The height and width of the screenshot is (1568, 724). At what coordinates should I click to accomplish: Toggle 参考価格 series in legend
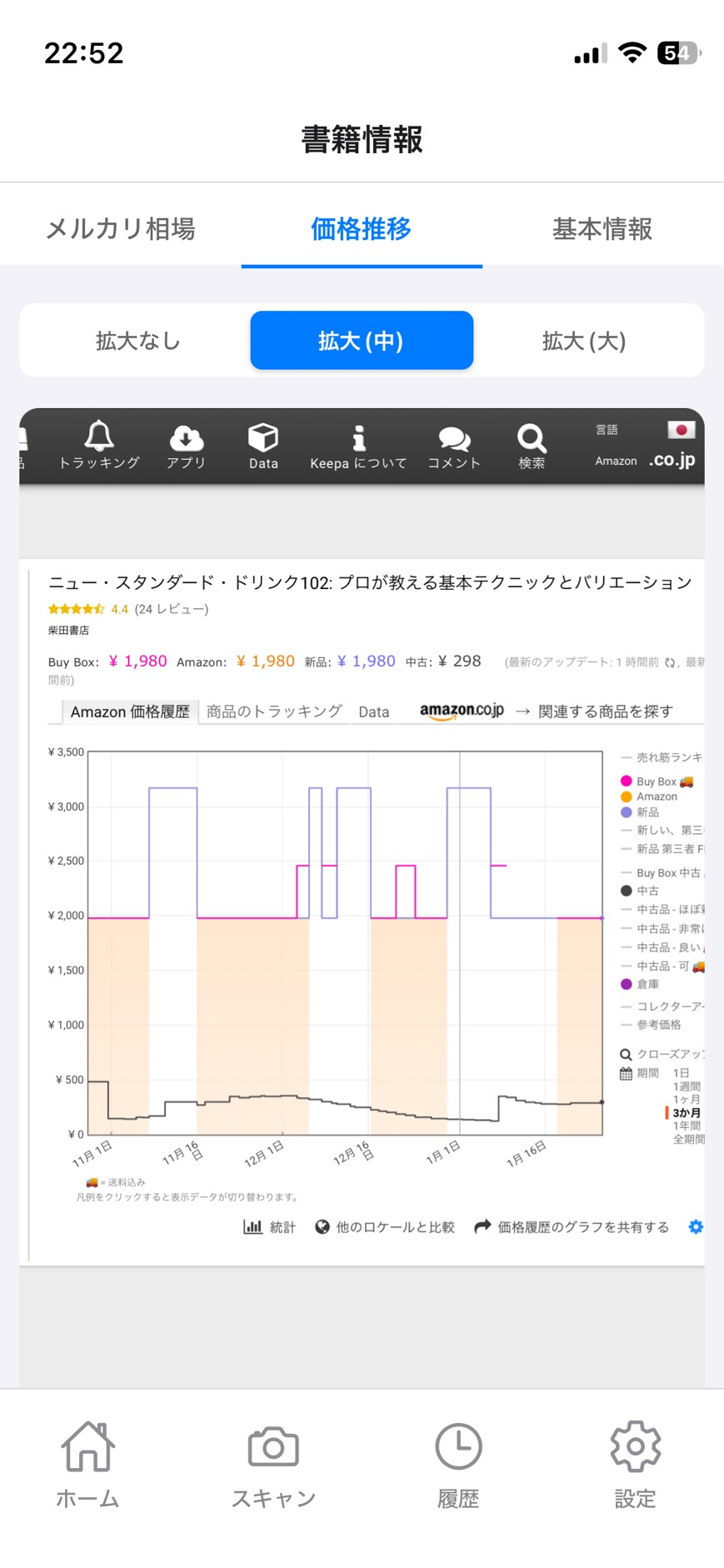pyautogui.click(x=651, y=1025)
